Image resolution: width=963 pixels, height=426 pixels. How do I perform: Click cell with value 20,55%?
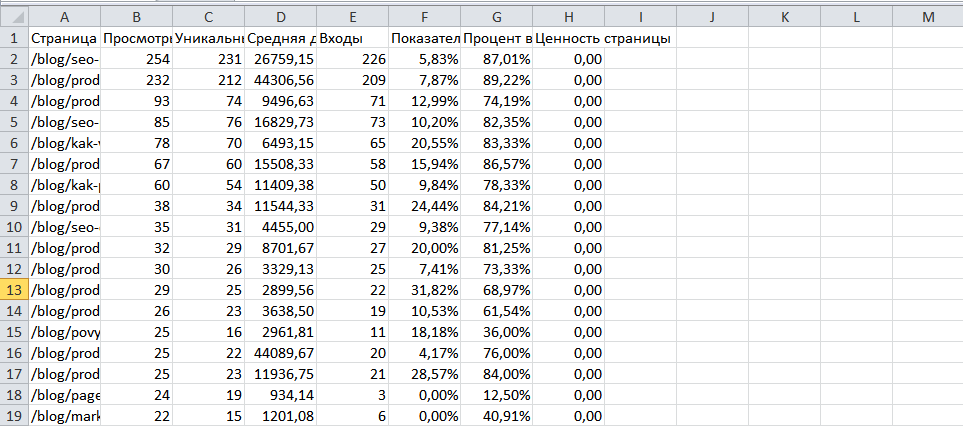[425, 143]
